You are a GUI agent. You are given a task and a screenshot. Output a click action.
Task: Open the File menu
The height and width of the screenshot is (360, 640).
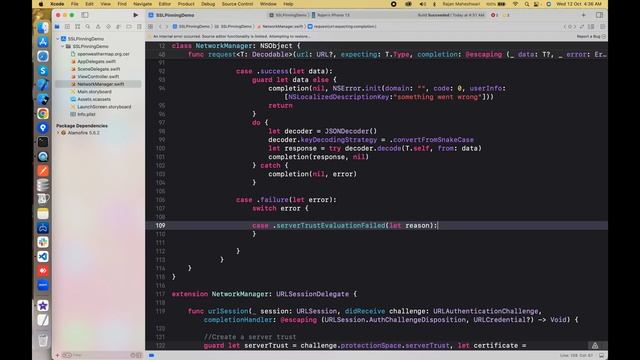tap(75, 4)
